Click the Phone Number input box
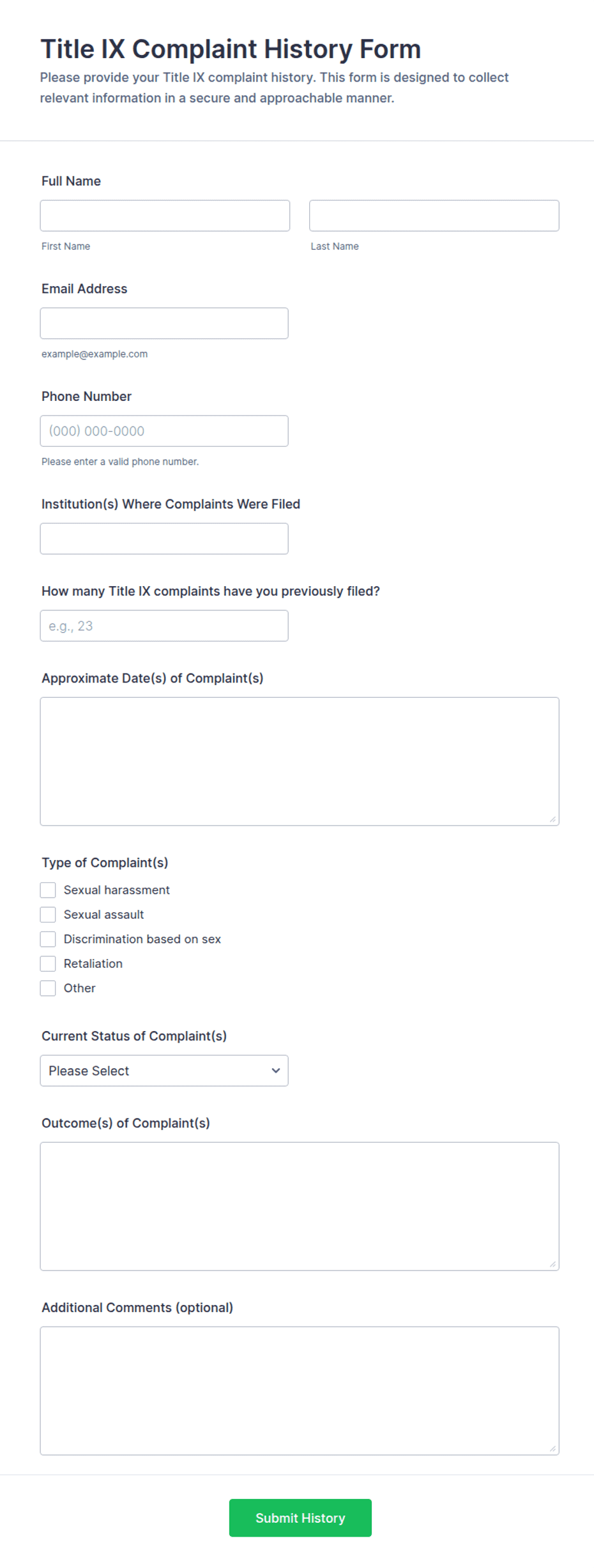The image size is (594, 1568). tap(164, 431)
